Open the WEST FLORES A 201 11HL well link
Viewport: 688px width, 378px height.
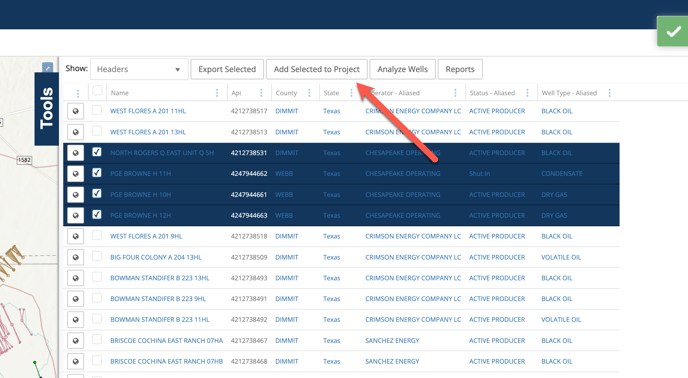(148, 111)
